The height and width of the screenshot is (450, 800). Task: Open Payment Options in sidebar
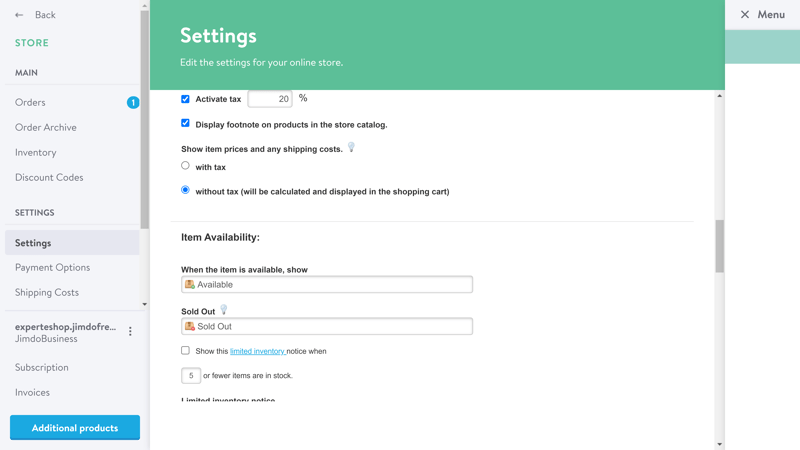pos(52,268)
